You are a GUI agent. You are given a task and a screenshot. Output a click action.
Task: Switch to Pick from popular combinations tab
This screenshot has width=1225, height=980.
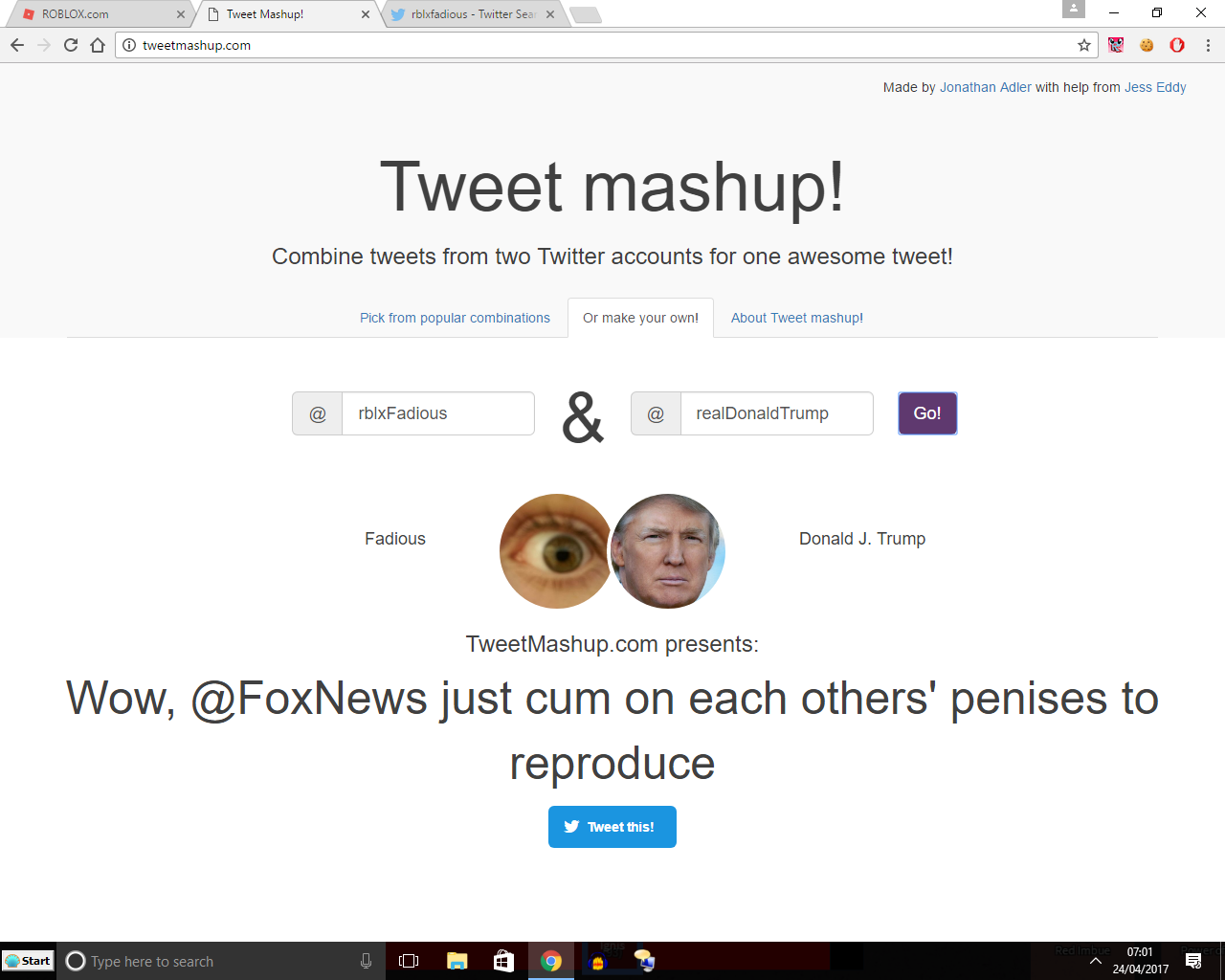pos(455,318)
